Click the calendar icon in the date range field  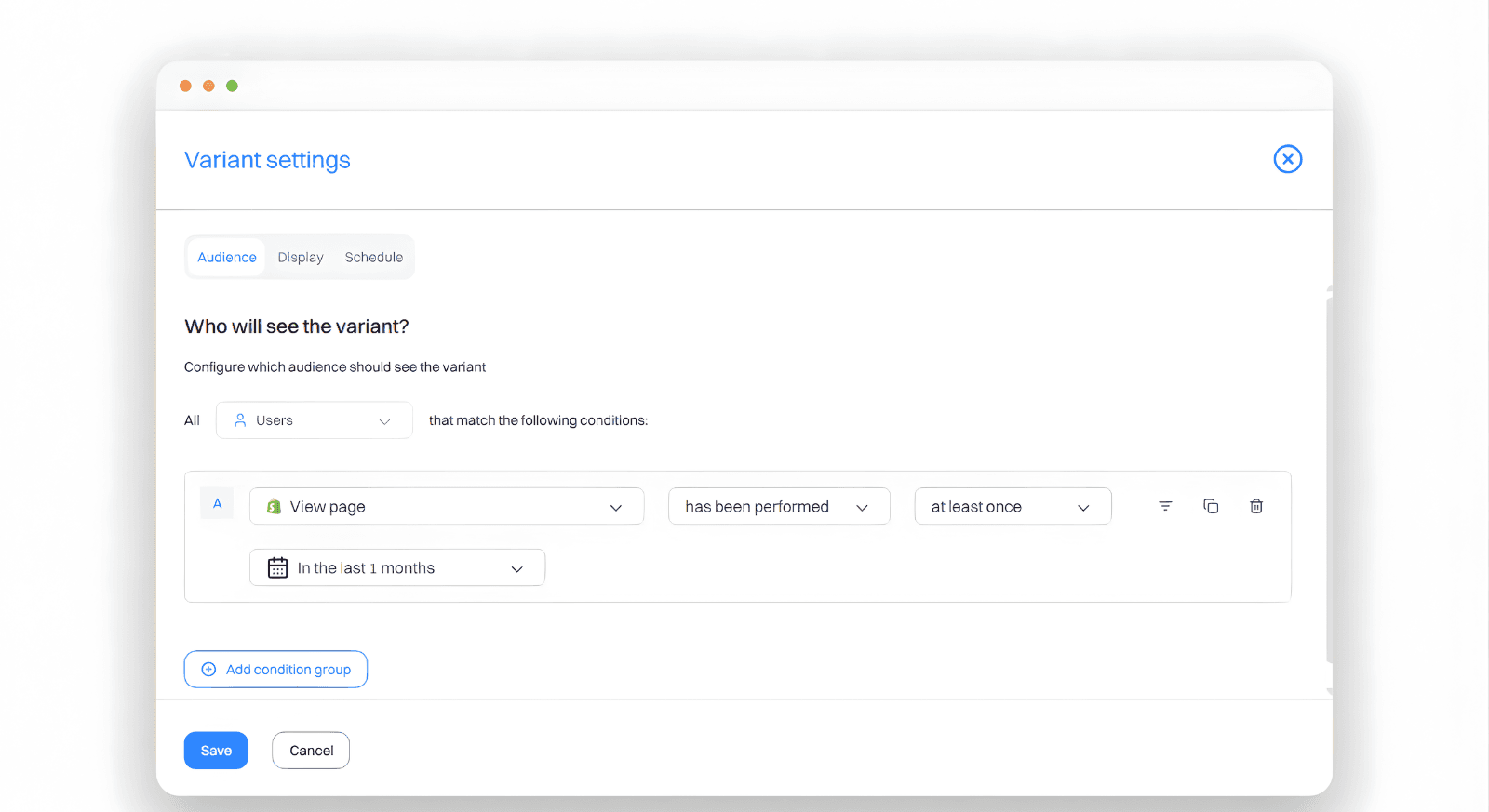coord(277,568)
